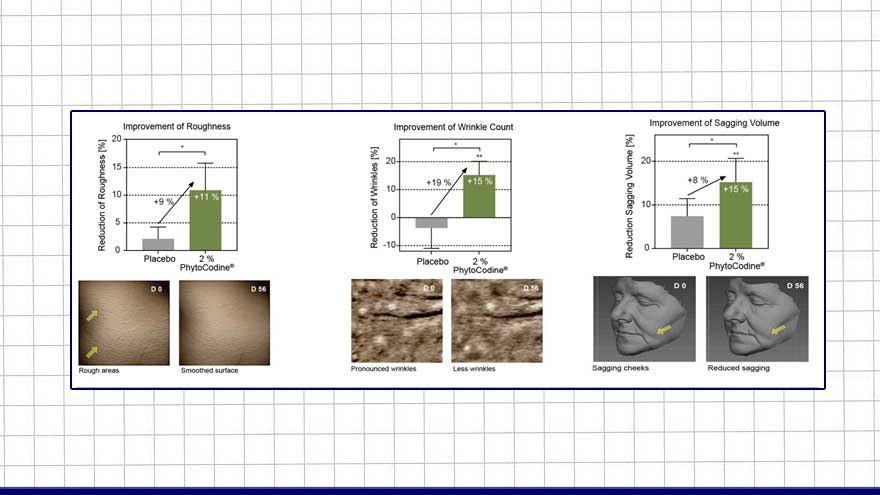Select the 'Rough areas' caption
The height and width of the screenshot is (495, 880).
(99, 370)
